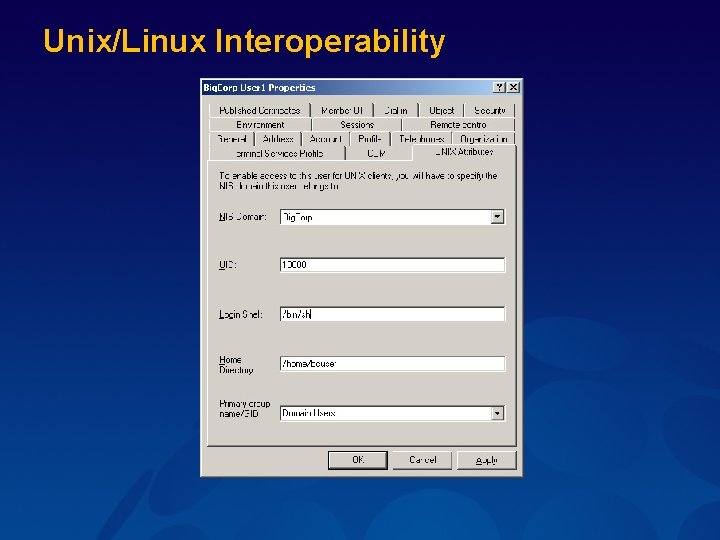The image size is (720, 540).
Task: Click the UID input field
Action: [392, 265]
